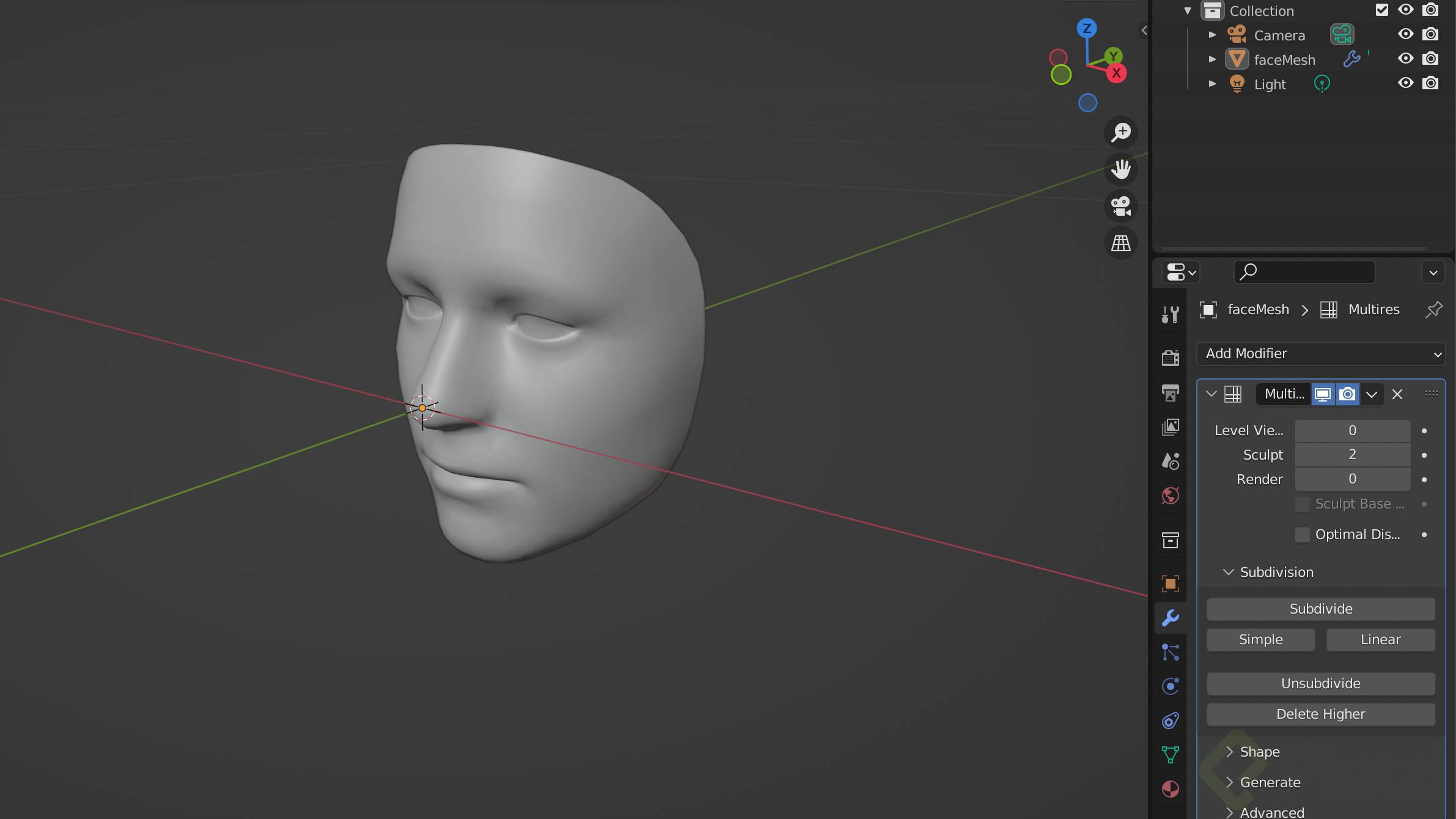
Task: Hide faceMesh using its eye visibility toggle
Action: pyautogui.click(x=1406, y=59)
